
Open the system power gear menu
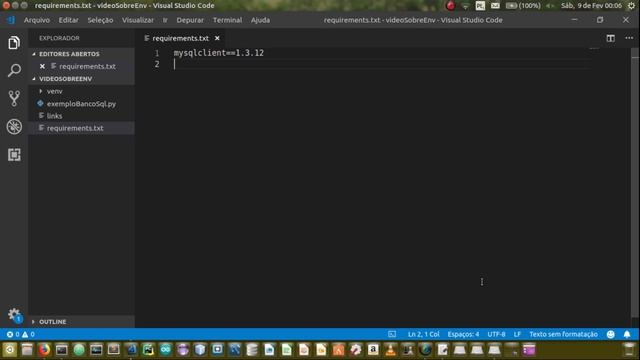[631, 5]
